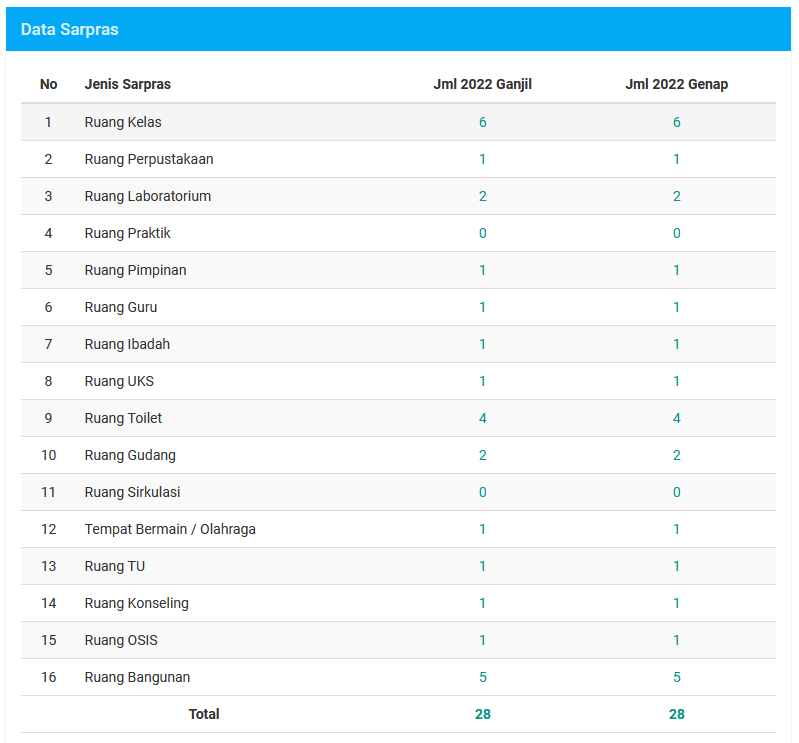Select Tempat Bermain / Olahraga row label

click(x=170, y=529)
